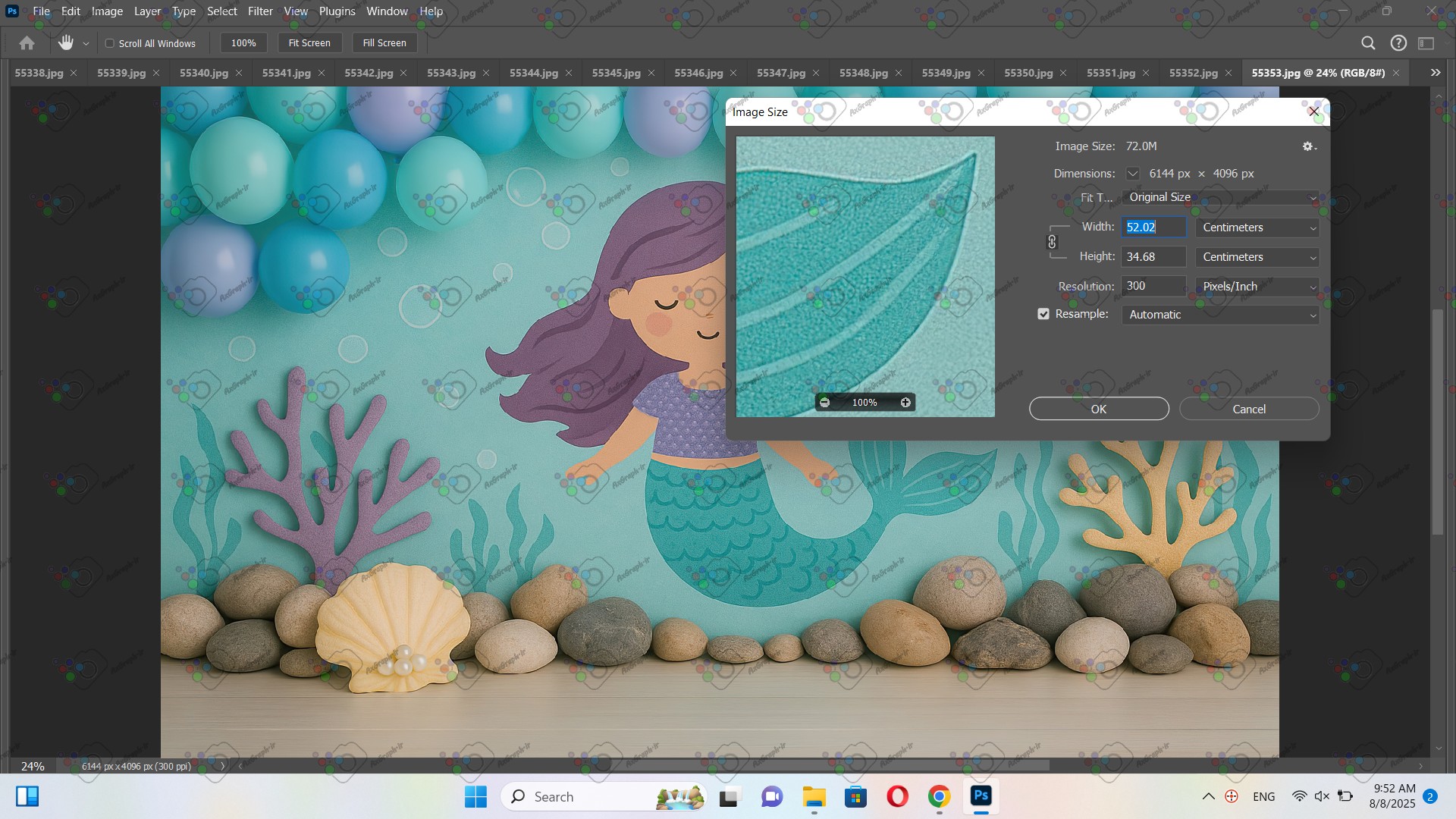Open the View menu

(x=296, y=11)
